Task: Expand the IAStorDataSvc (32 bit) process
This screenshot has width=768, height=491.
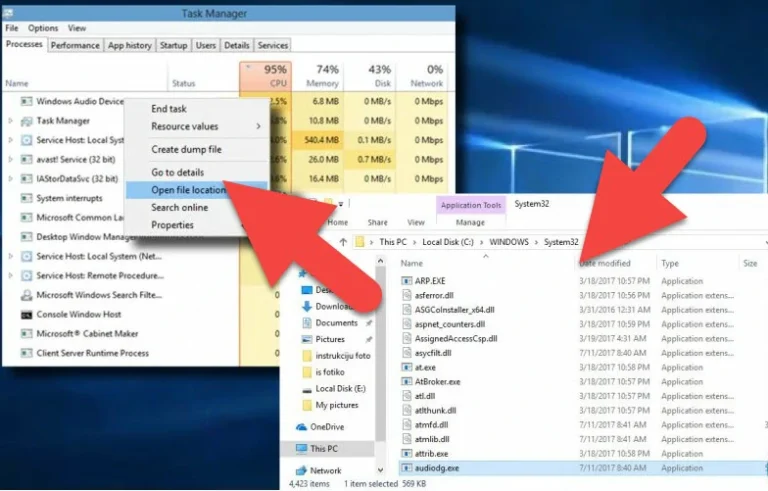Action: point(11,179)
